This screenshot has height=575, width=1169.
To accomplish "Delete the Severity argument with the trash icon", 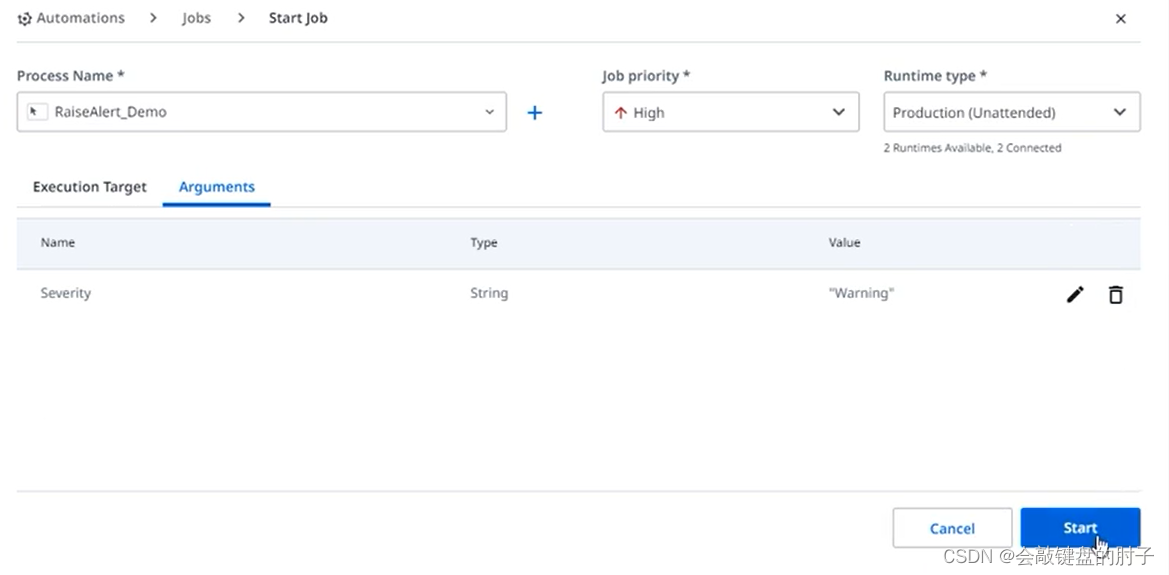I will 1115,295.
